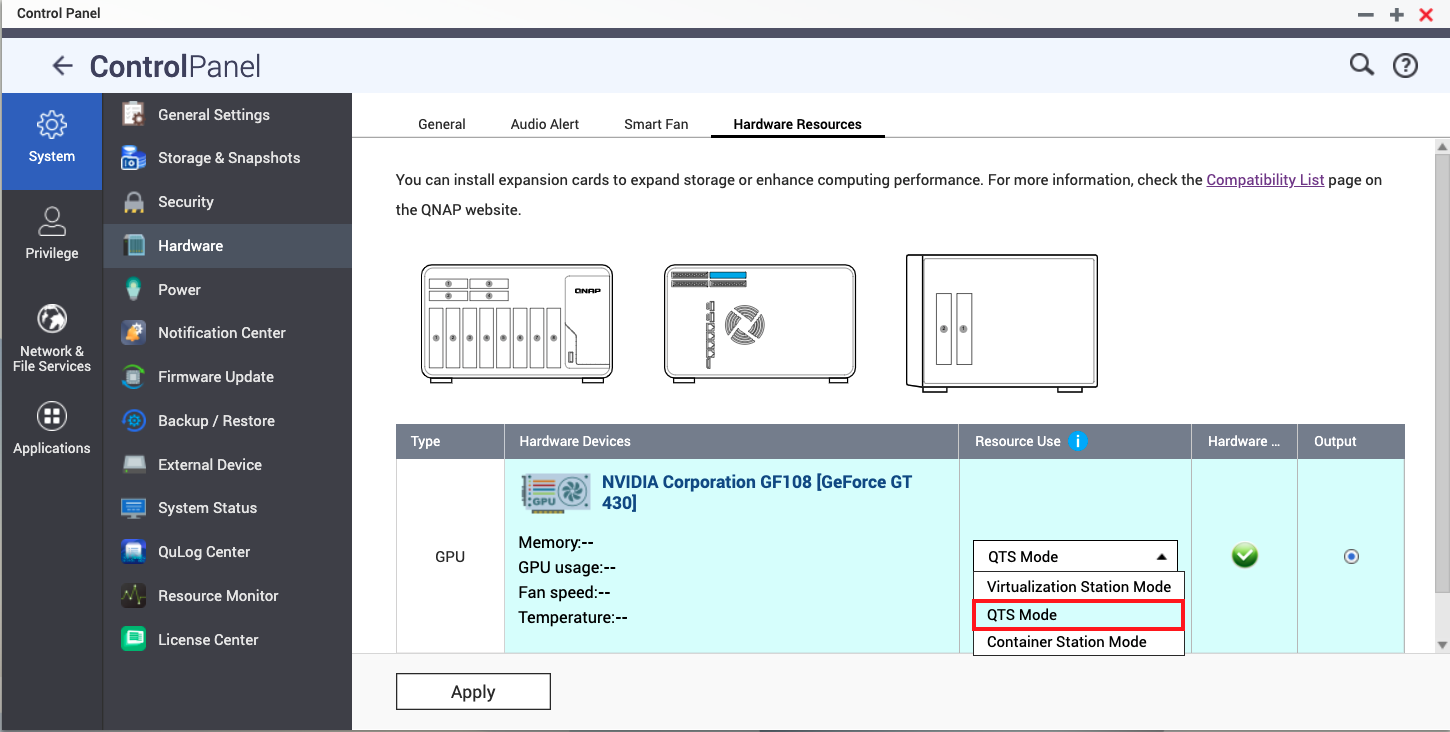The image size is (1450, 732).
Task: Click the green hardware status checkmark
Action: click(x=1245, y=556)
